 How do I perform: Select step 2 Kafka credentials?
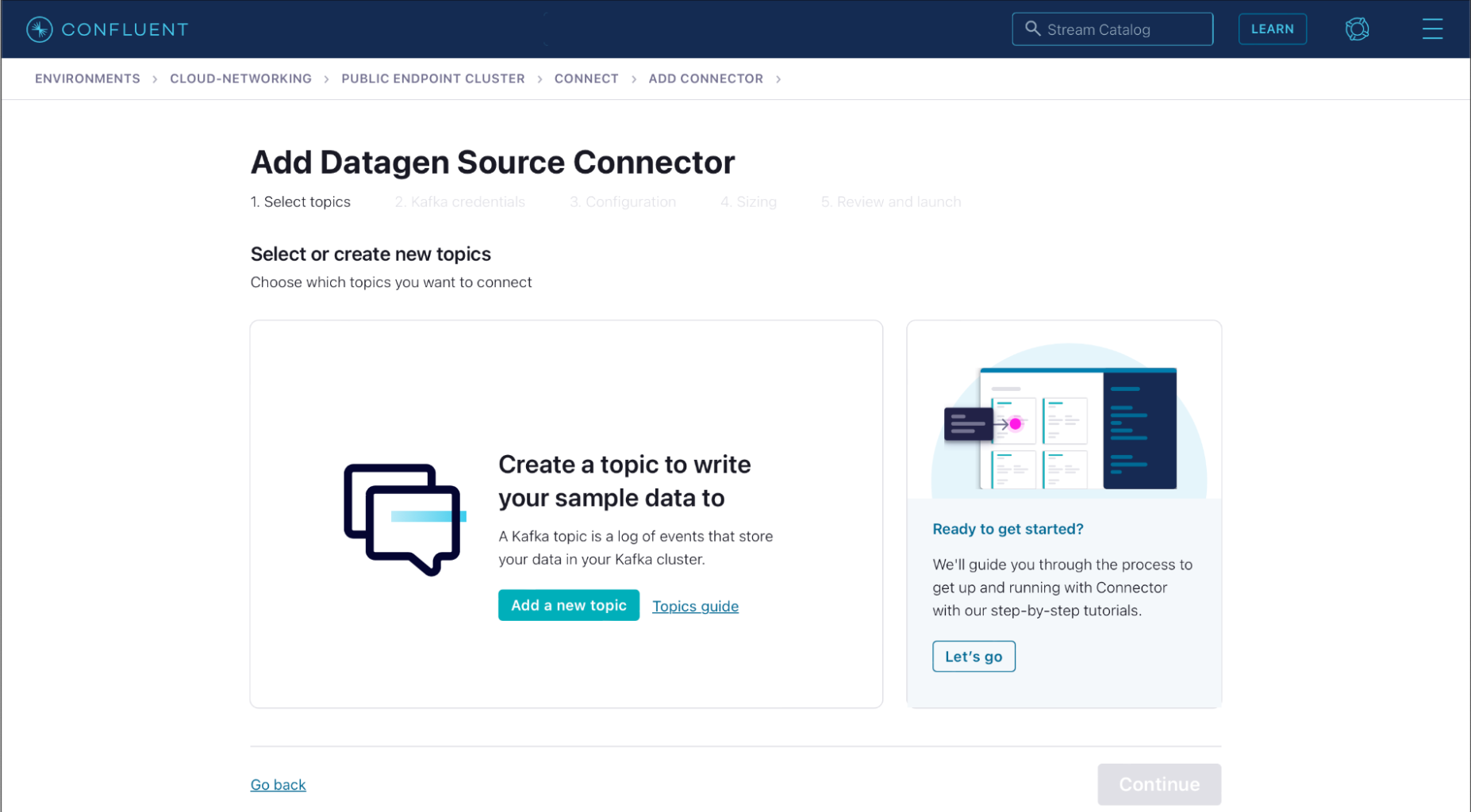(460, 202)
